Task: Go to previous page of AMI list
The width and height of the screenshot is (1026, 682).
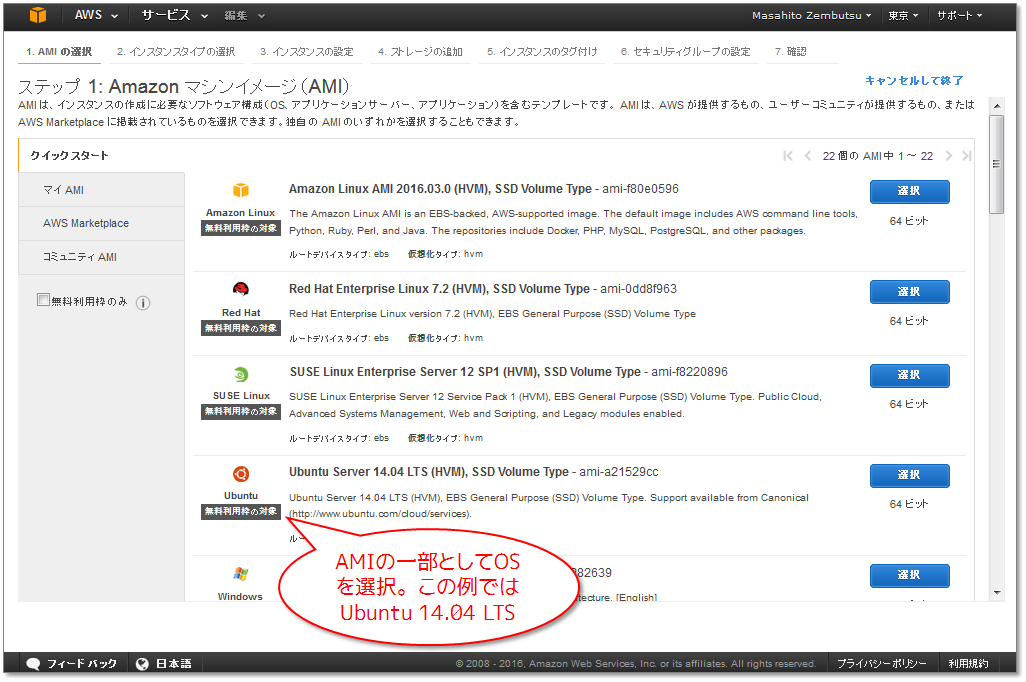Action: (807, 156)
